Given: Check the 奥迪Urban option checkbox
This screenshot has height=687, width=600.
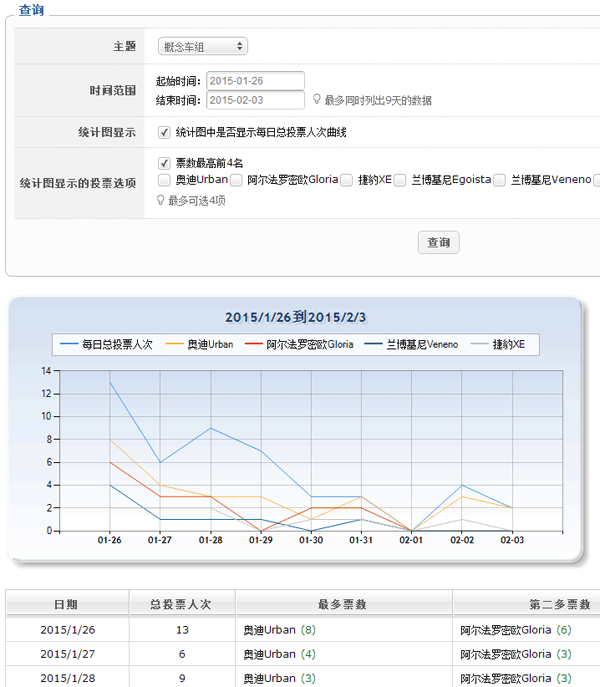Looking at the screenshot, I should [x=164, y=180].
